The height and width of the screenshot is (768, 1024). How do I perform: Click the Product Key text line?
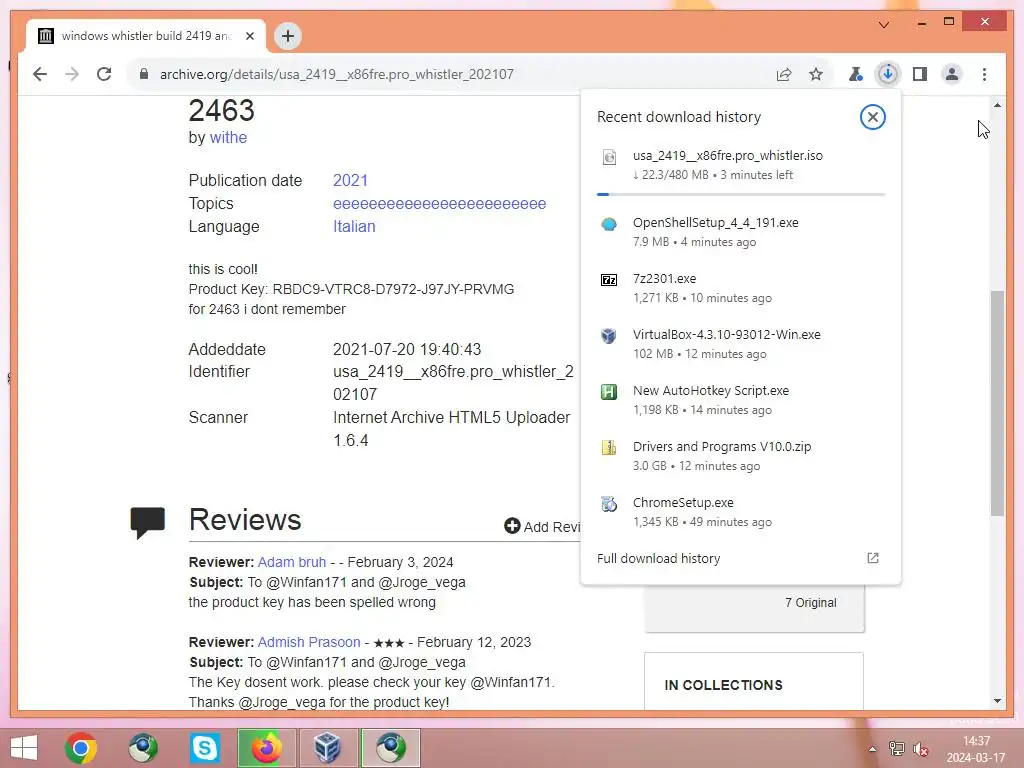pyautogui.click(x=351, y=289)
